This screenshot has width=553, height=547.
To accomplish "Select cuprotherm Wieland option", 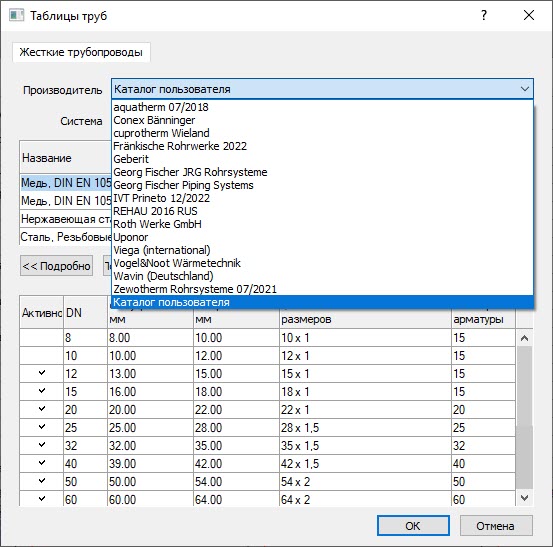I will point(322,133).
